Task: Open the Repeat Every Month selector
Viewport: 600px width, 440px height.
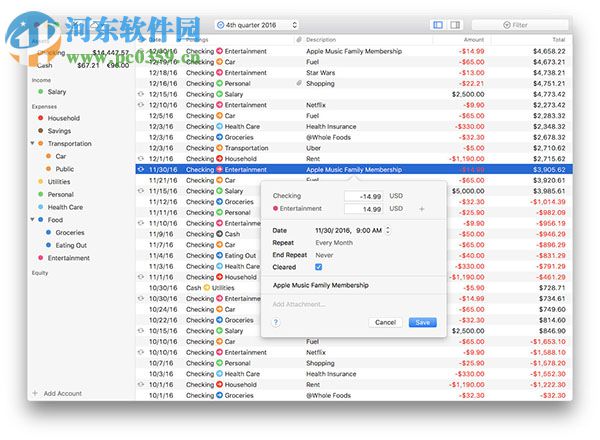Action: click(x=334, y=243)
